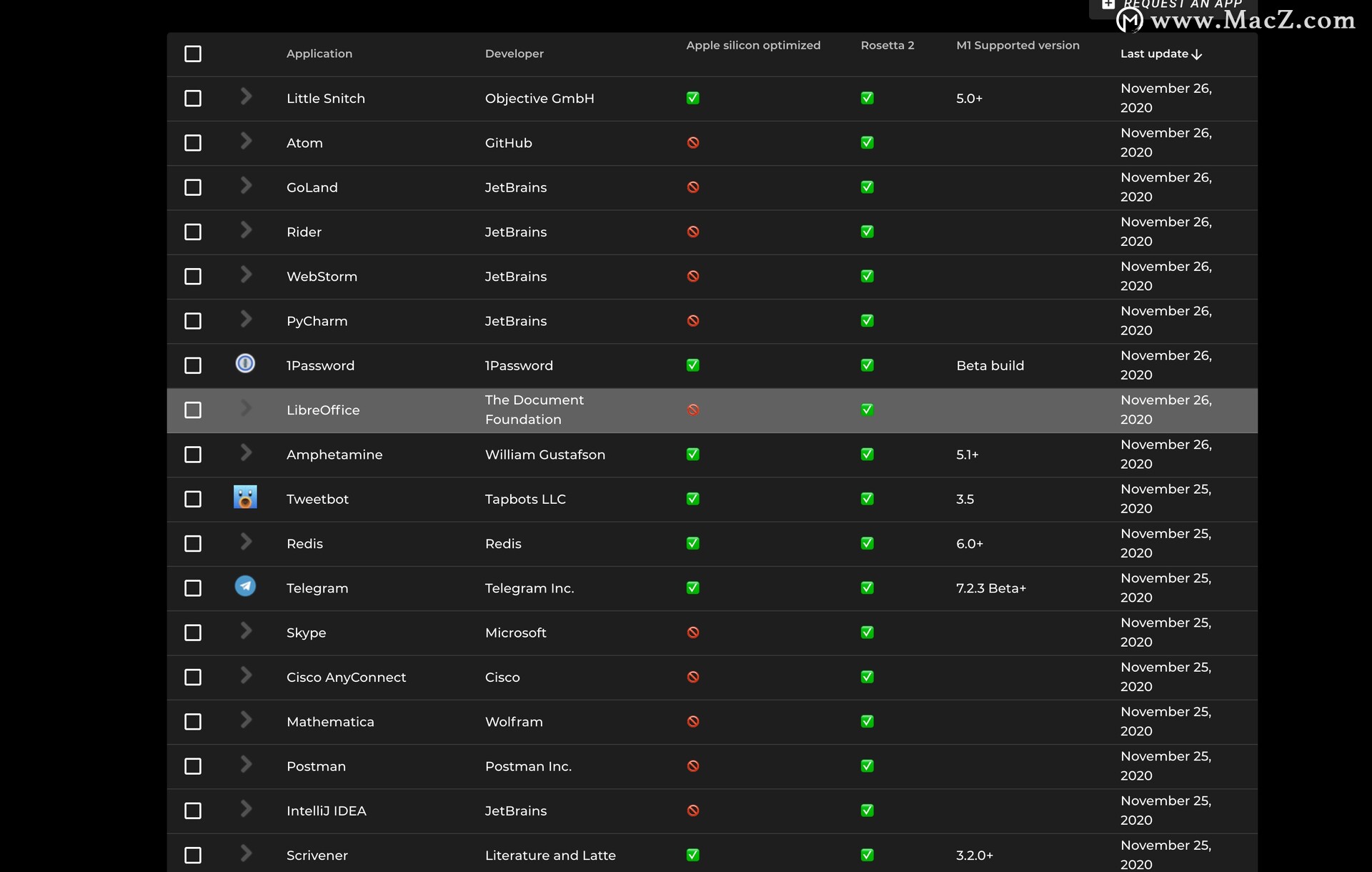
Task: Click the Telegram Rosetta 2 green check
Action: tap(867, 588)
